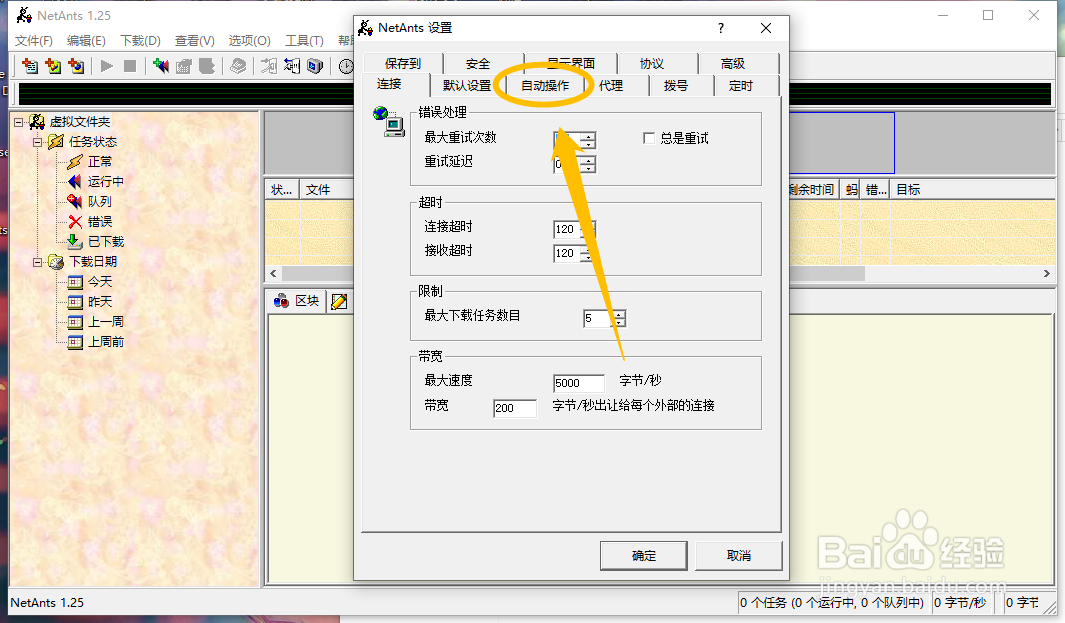The image size is (1065, 623).
Task: Open the 选项(O) menu
Action: [249, 41]
